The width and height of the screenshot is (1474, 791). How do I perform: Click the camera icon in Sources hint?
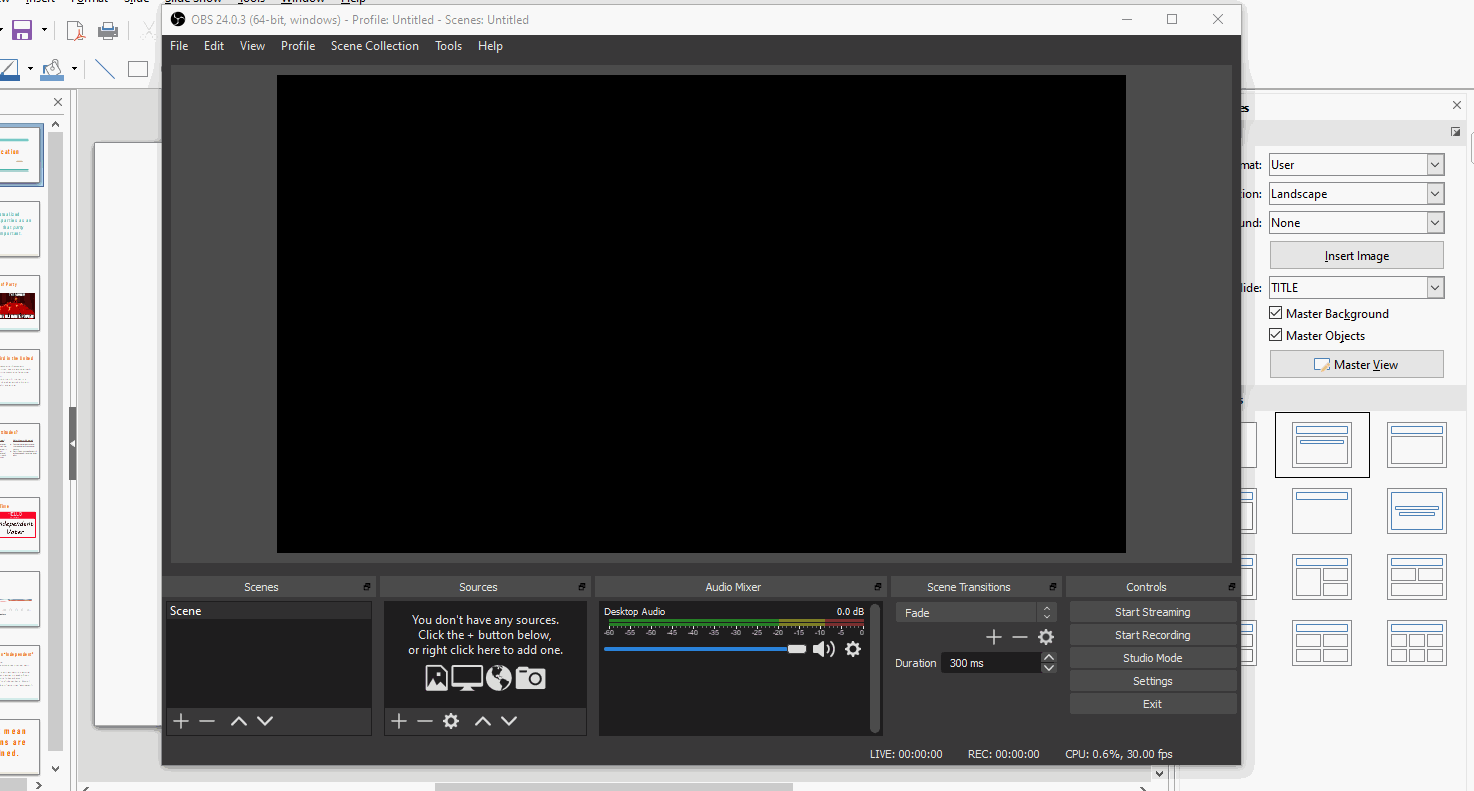tap(531, 678)
